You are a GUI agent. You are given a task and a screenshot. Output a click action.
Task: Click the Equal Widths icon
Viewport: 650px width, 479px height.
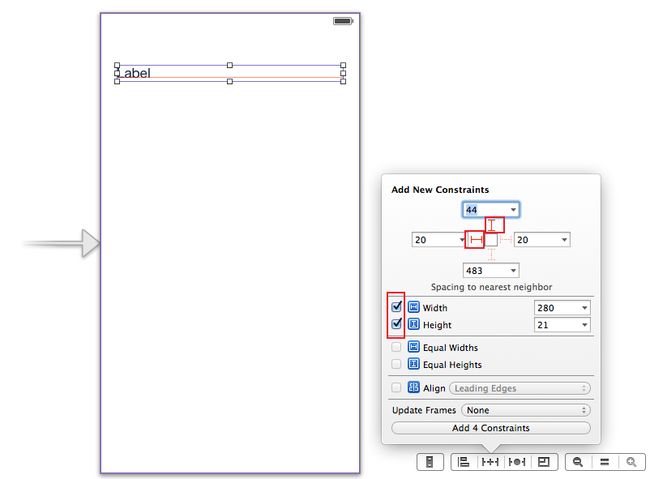tap(413, 347)
